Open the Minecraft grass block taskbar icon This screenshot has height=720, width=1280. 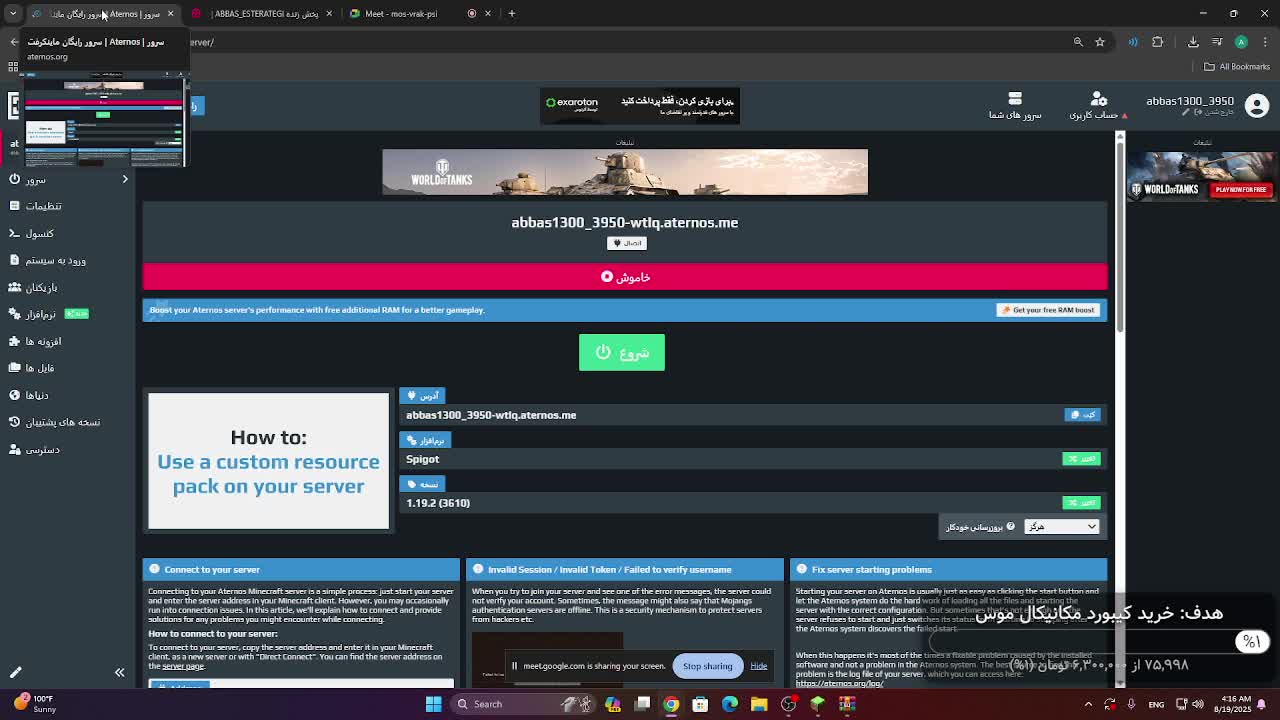coord(817,704)
